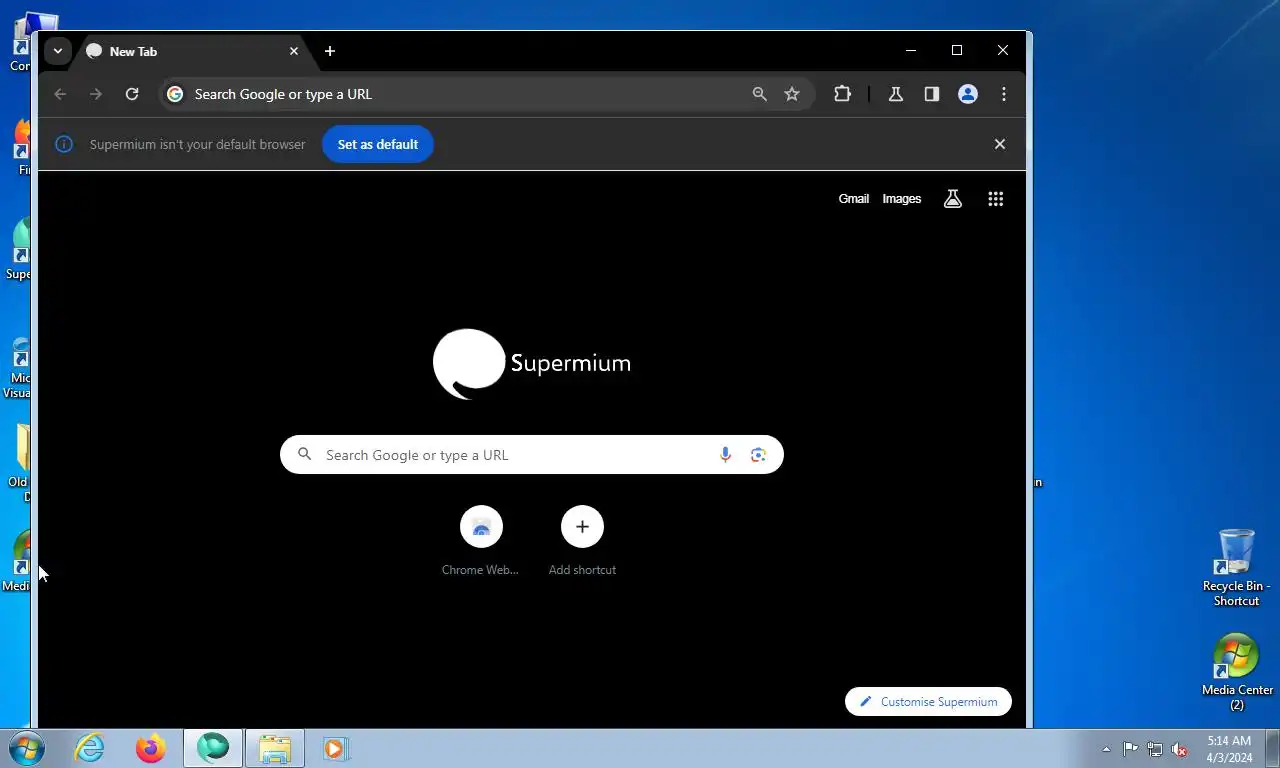The image size is (1280, 768).
Task: Click the browser forward arrow
Action: click(x=96, y=94)
